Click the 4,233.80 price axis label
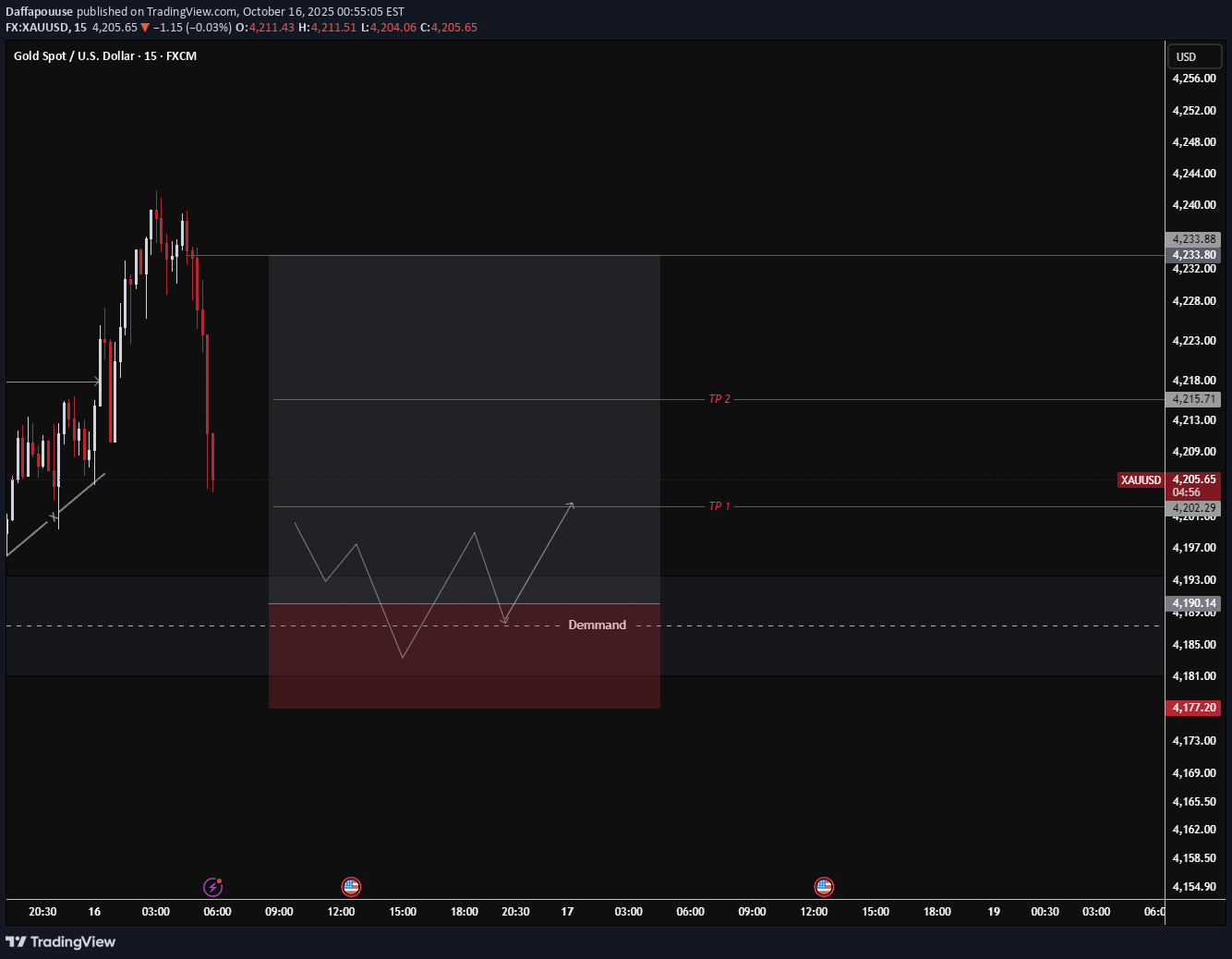Screen dimensions: 1232x959 pyautogui.click(x=1193, y=255)
